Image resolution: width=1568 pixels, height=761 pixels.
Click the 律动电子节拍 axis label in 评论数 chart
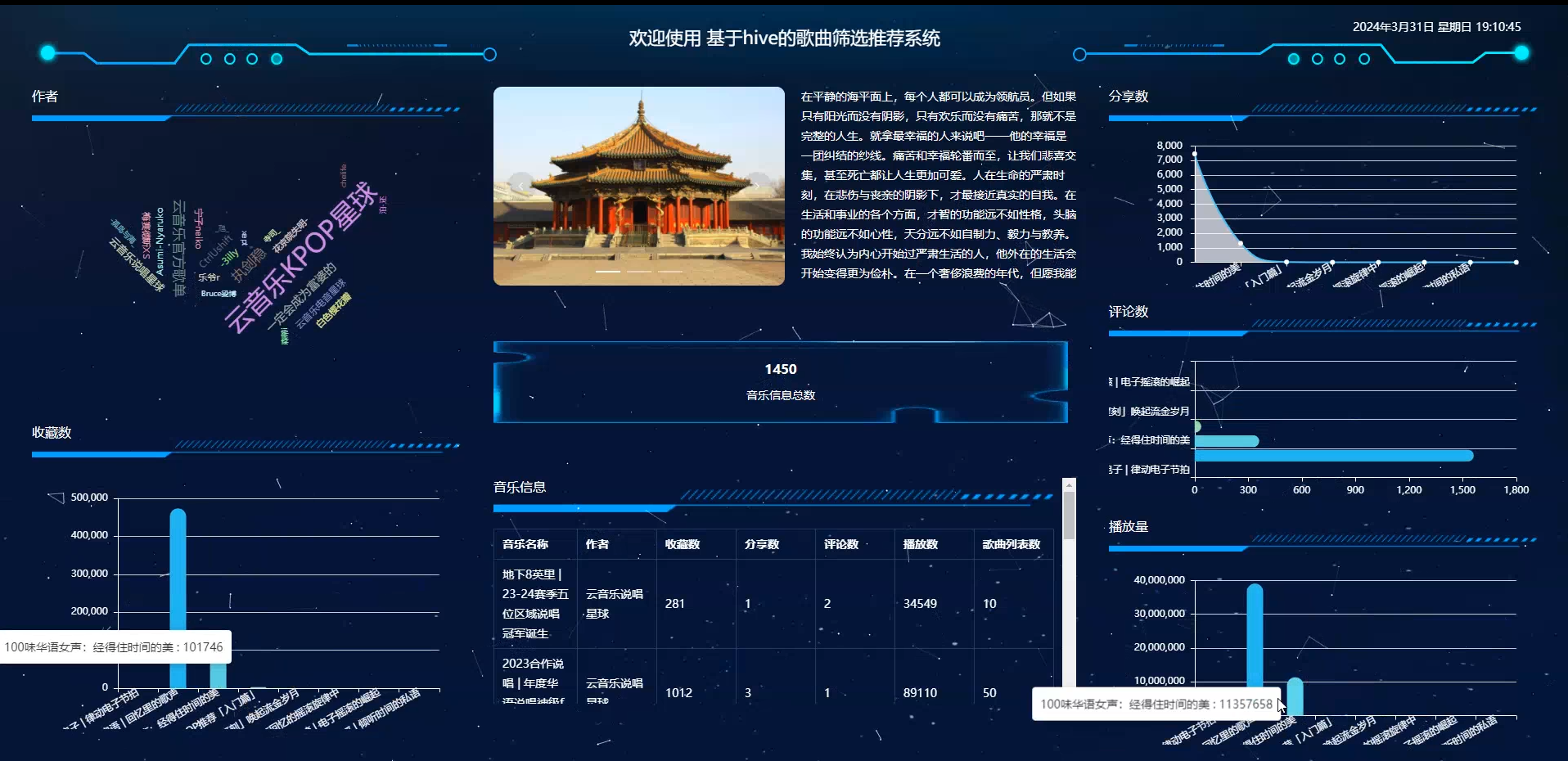(x=1149, y=470)
